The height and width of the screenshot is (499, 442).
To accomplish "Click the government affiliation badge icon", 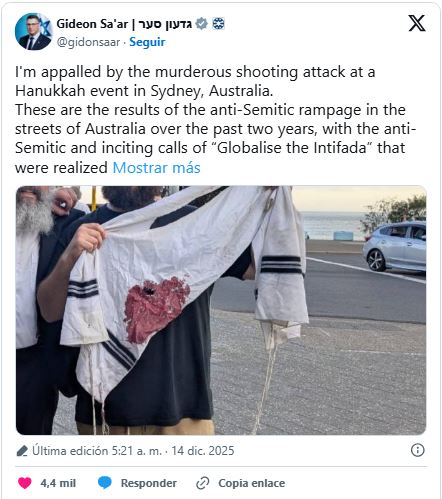I will click(218, 24).
